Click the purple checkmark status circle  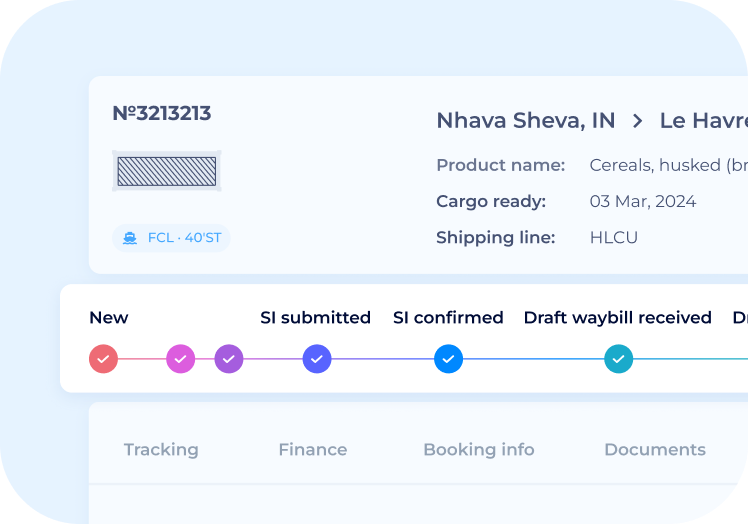pos(229,358)
